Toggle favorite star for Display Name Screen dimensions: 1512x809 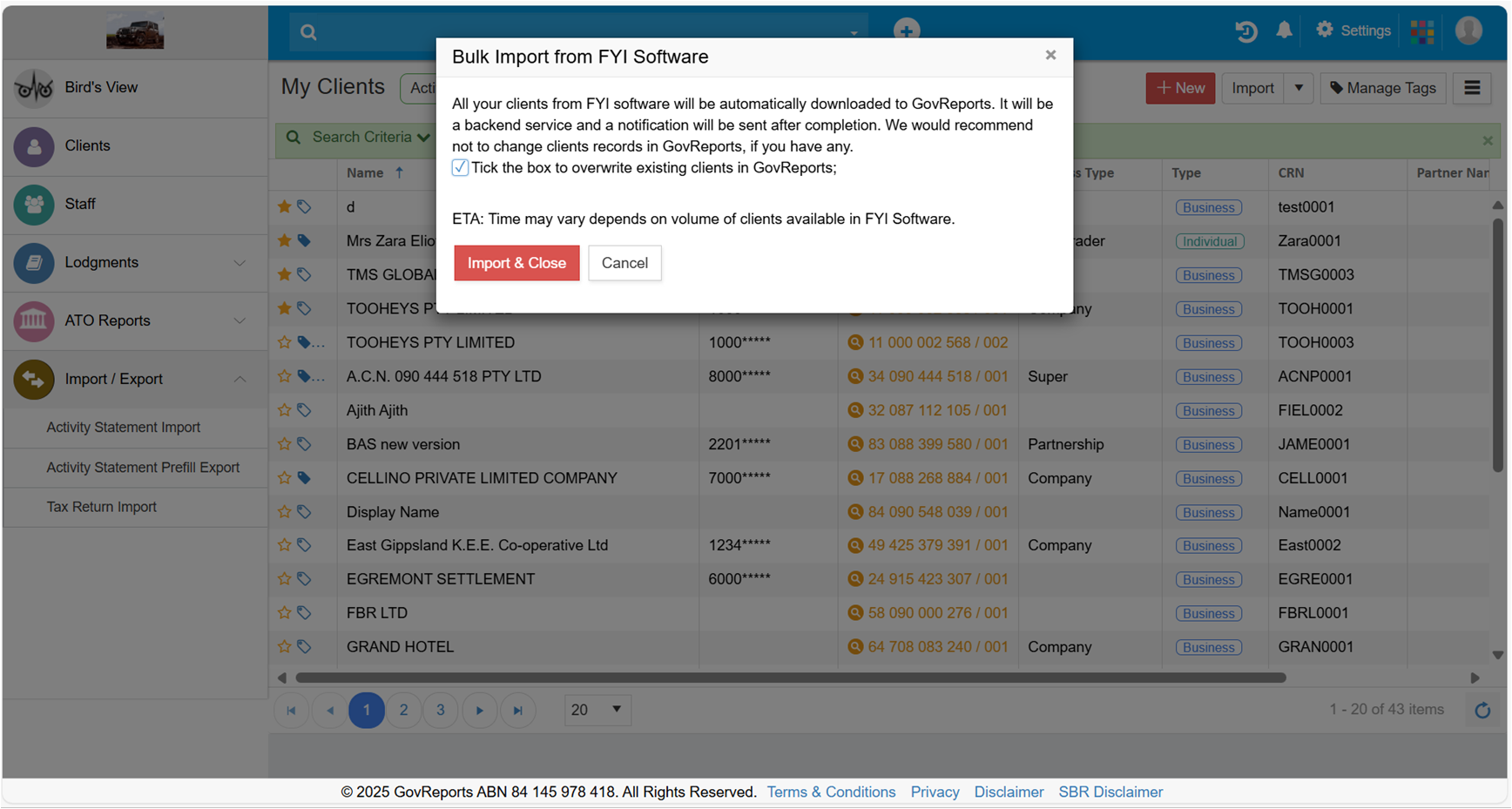point(284,512)
